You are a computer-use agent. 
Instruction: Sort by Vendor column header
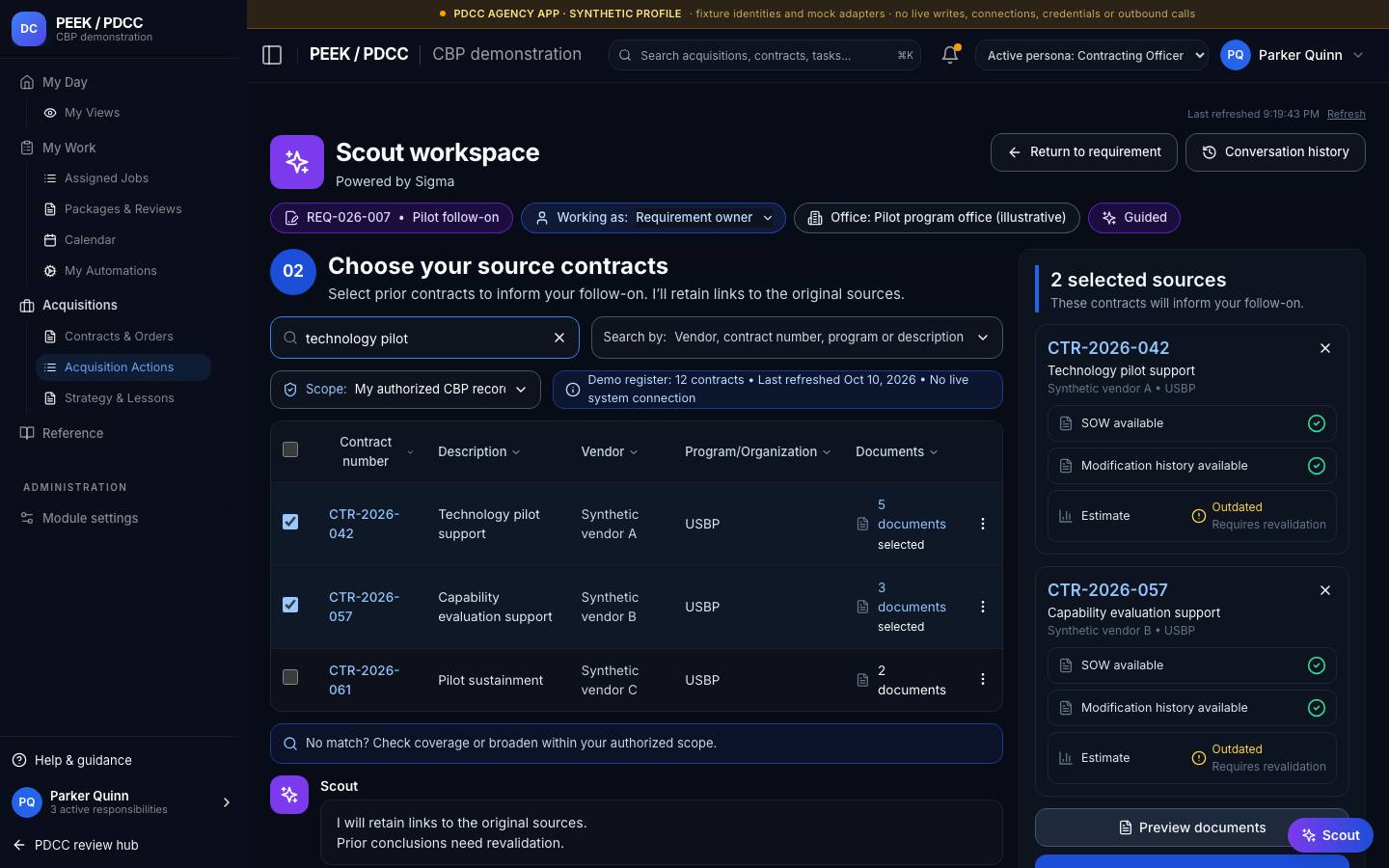pos(610,451)
